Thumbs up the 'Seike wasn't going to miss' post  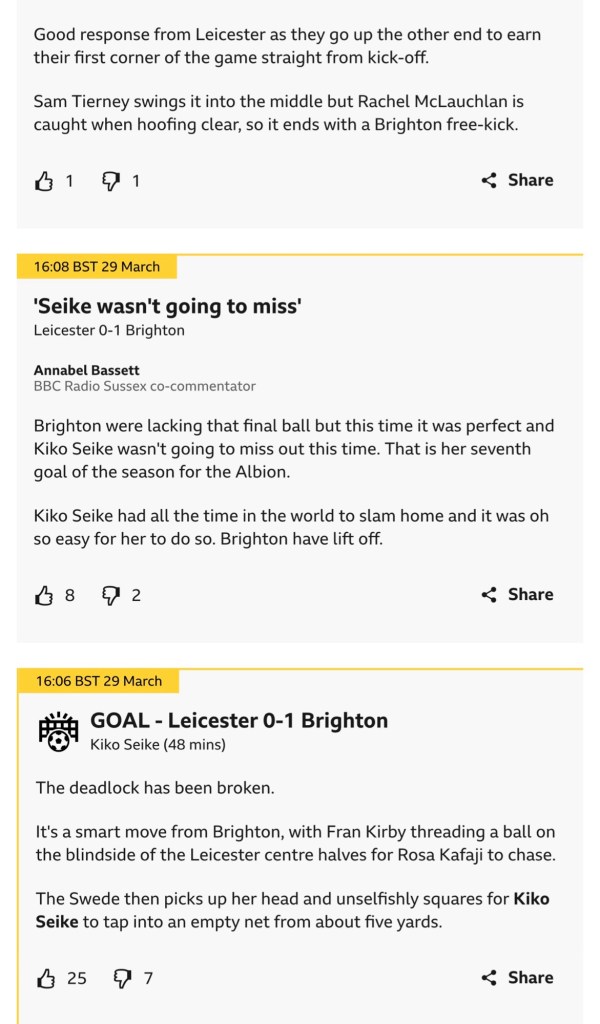45,595
